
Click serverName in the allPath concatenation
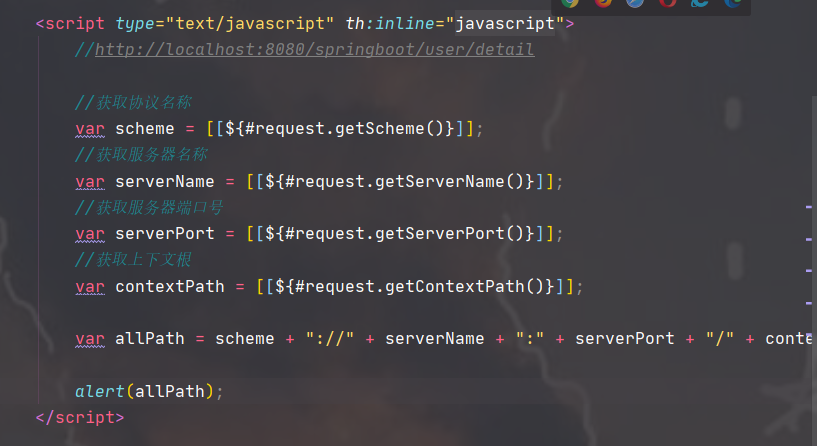pos(435,339)
